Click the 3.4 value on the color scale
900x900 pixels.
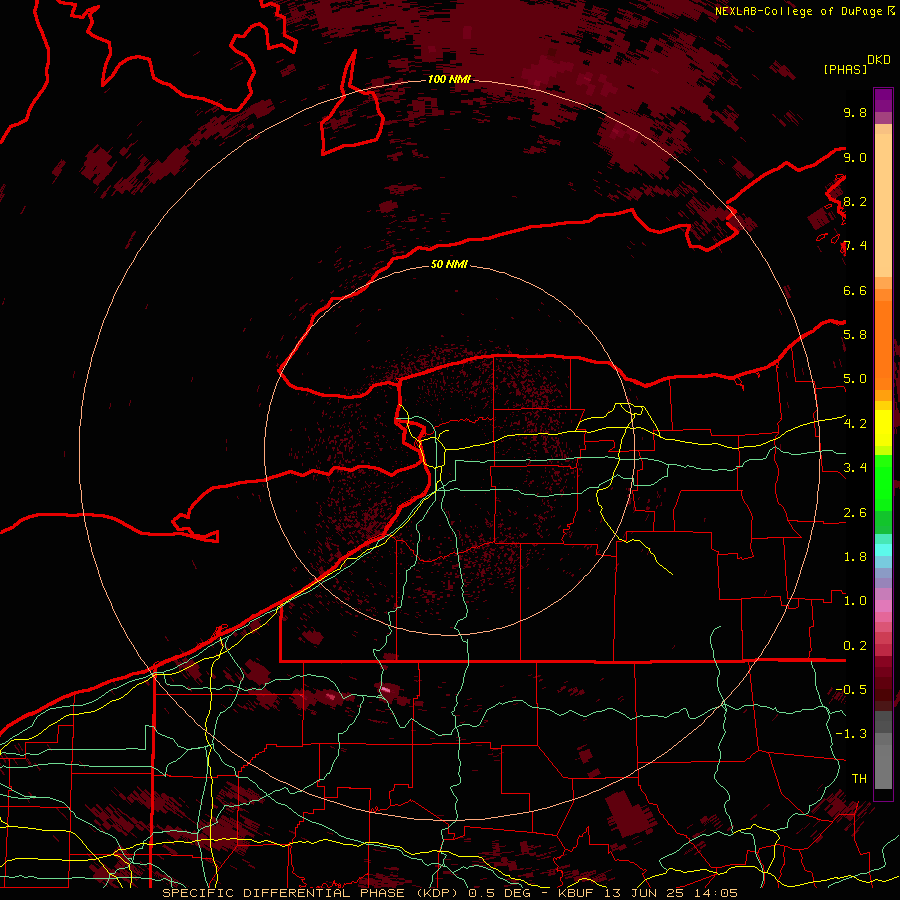point(855,468)
